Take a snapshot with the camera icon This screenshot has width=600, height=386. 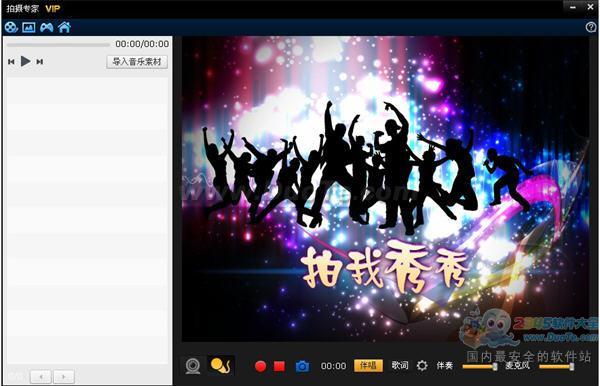(x=302, y=366)
